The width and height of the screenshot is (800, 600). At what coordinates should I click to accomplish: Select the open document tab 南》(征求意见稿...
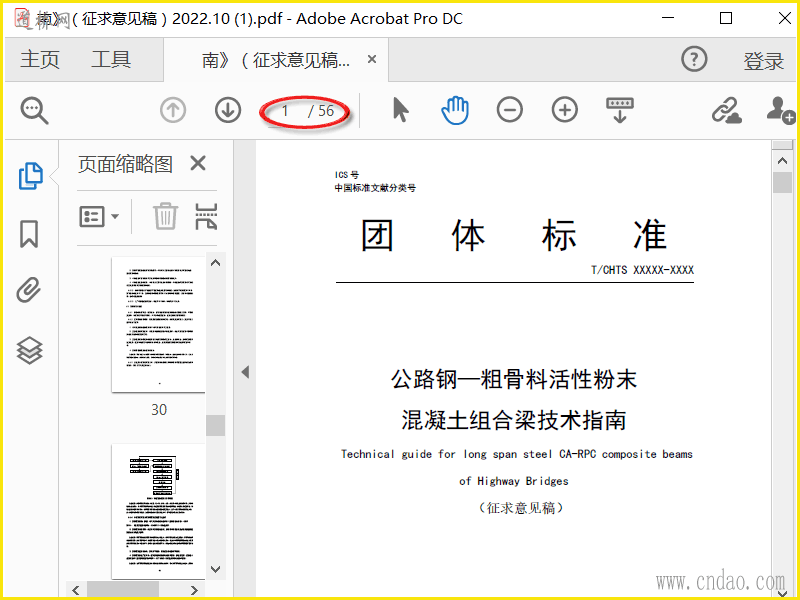click(276, 60)
